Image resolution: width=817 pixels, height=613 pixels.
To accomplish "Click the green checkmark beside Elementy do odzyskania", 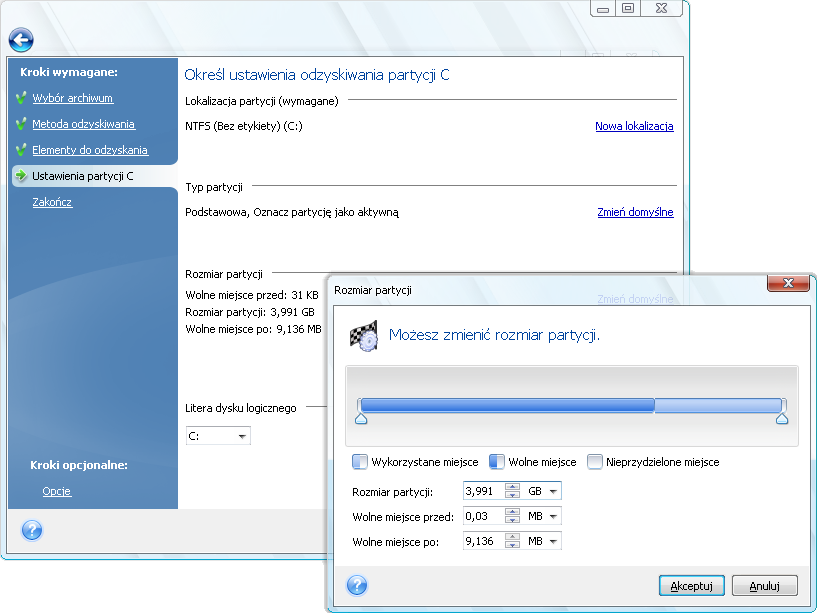I will [x=21, y=150].
